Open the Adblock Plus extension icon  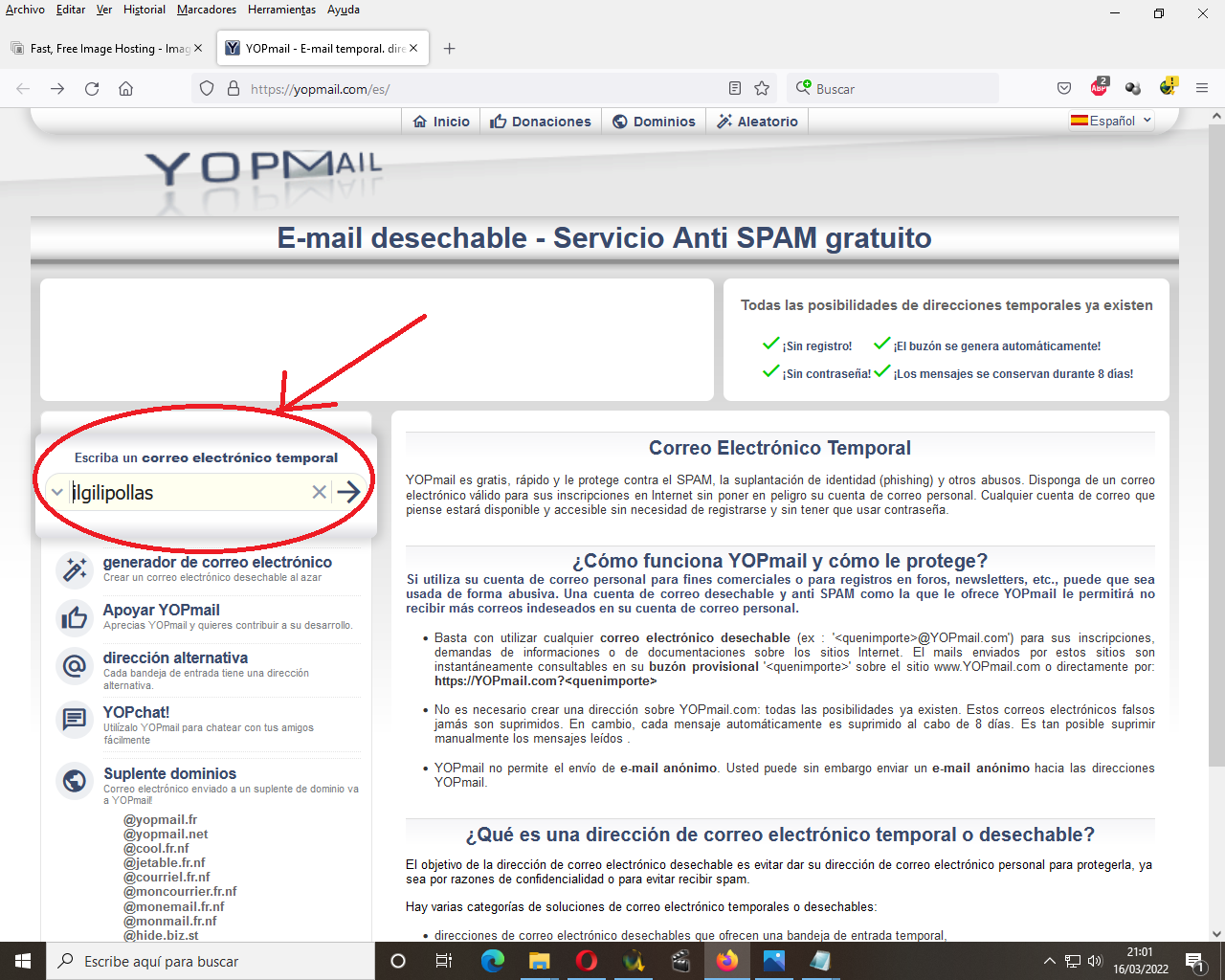[1099, 87]
